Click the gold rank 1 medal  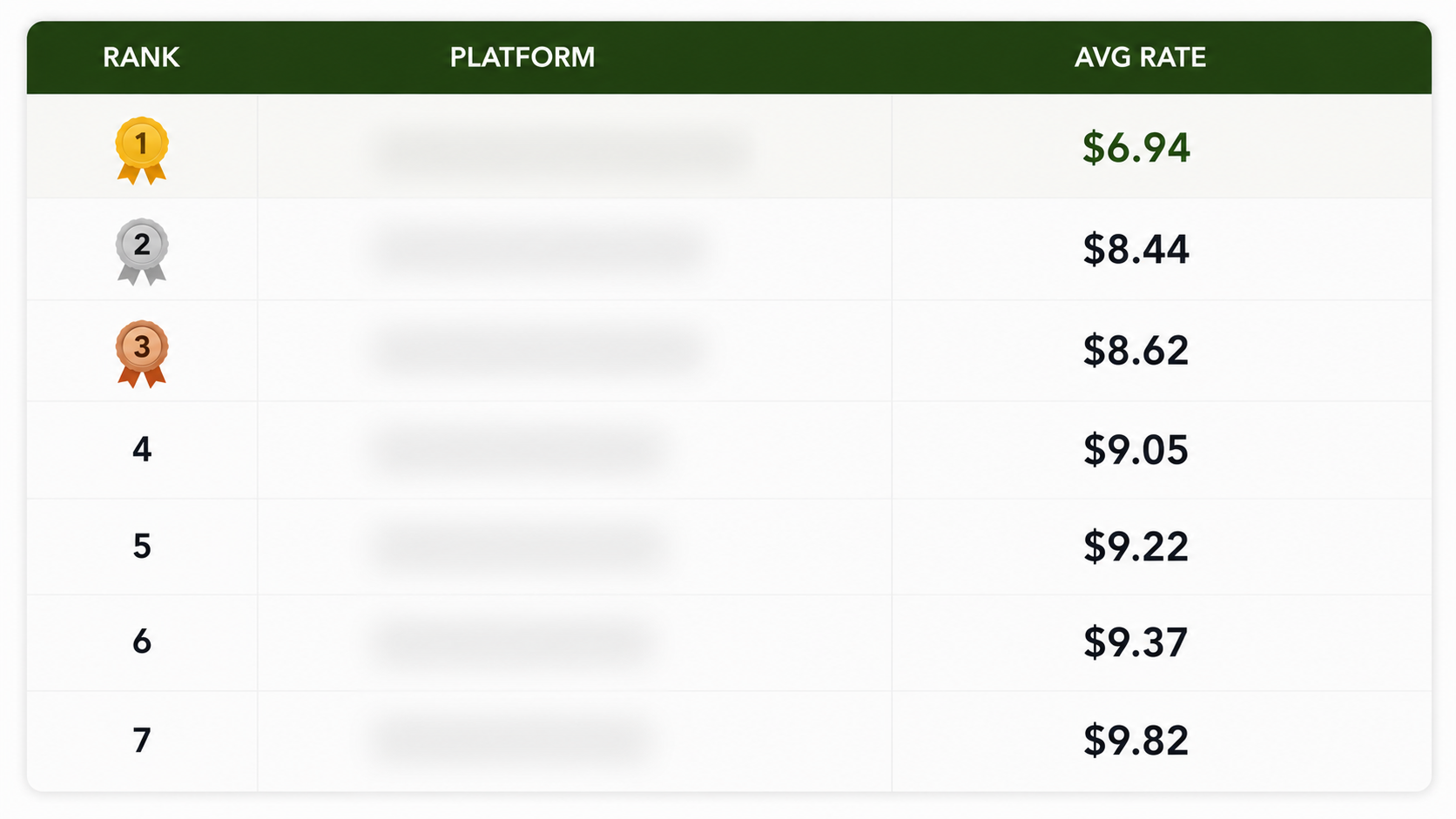(x=142, y=151)
